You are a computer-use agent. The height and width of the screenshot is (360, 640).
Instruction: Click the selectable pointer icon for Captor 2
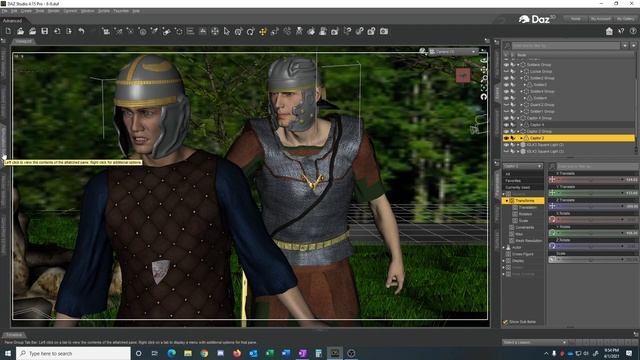tap(512, 138)
